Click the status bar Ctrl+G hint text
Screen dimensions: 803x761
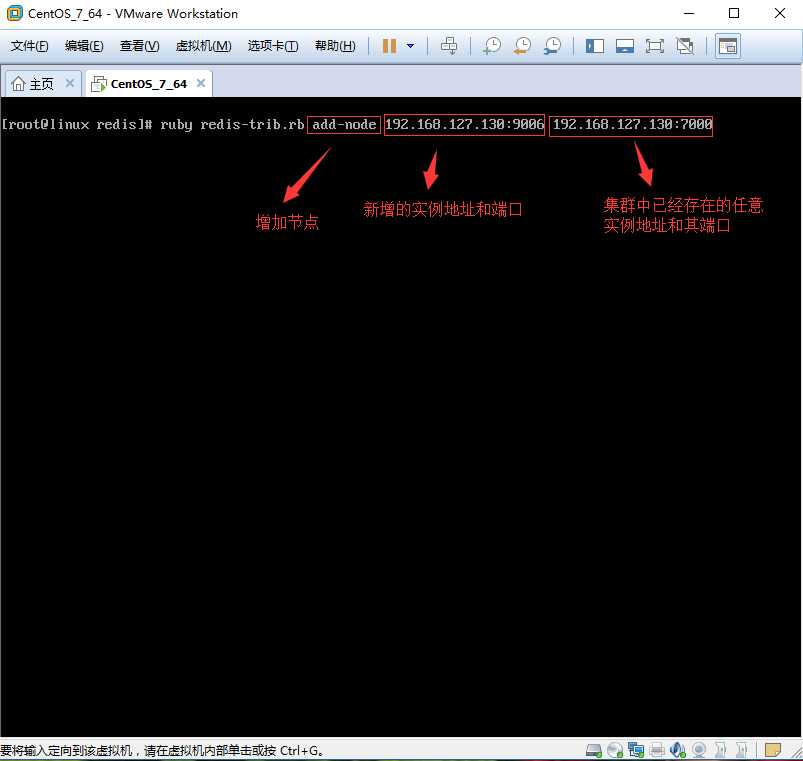pos(162,751)
